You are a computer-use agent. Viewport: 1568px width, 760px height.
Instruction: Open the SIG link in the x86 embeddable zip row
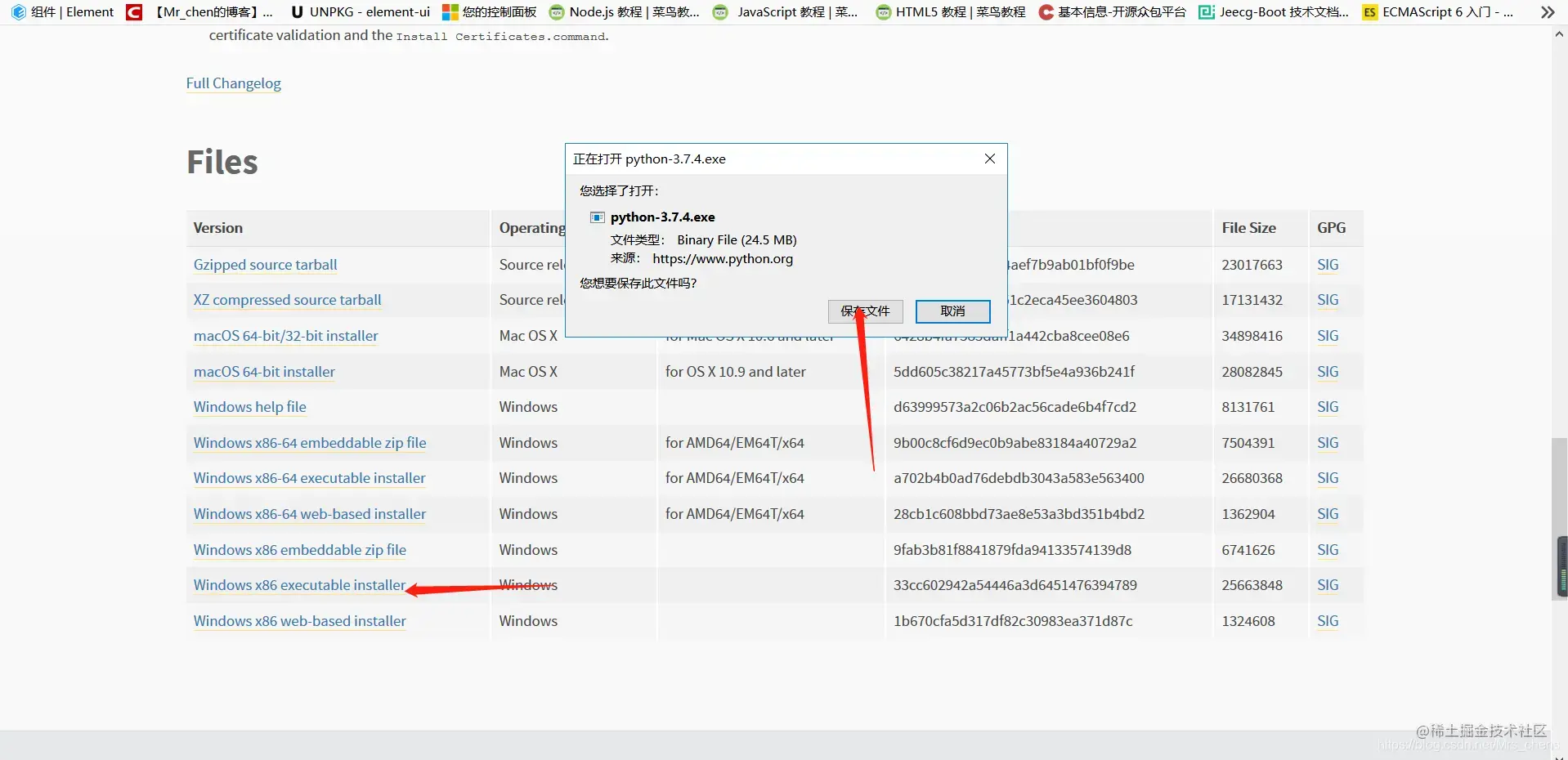point(1328,550)
